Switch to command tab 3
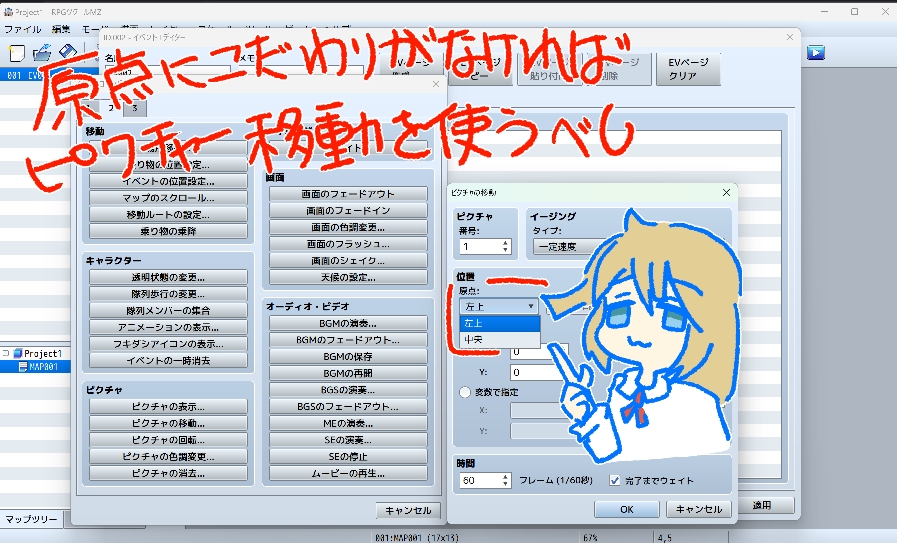Screen dimensions: 897x543 pos(134,108)
